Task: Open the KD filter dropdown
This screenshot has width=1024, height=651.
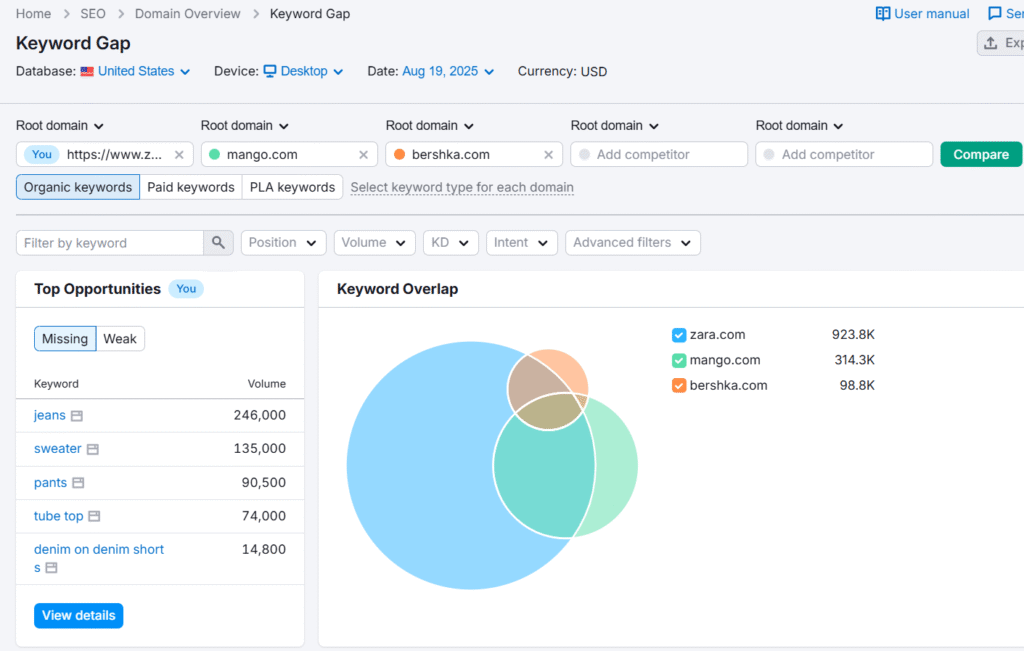Action: coord(451,243)
